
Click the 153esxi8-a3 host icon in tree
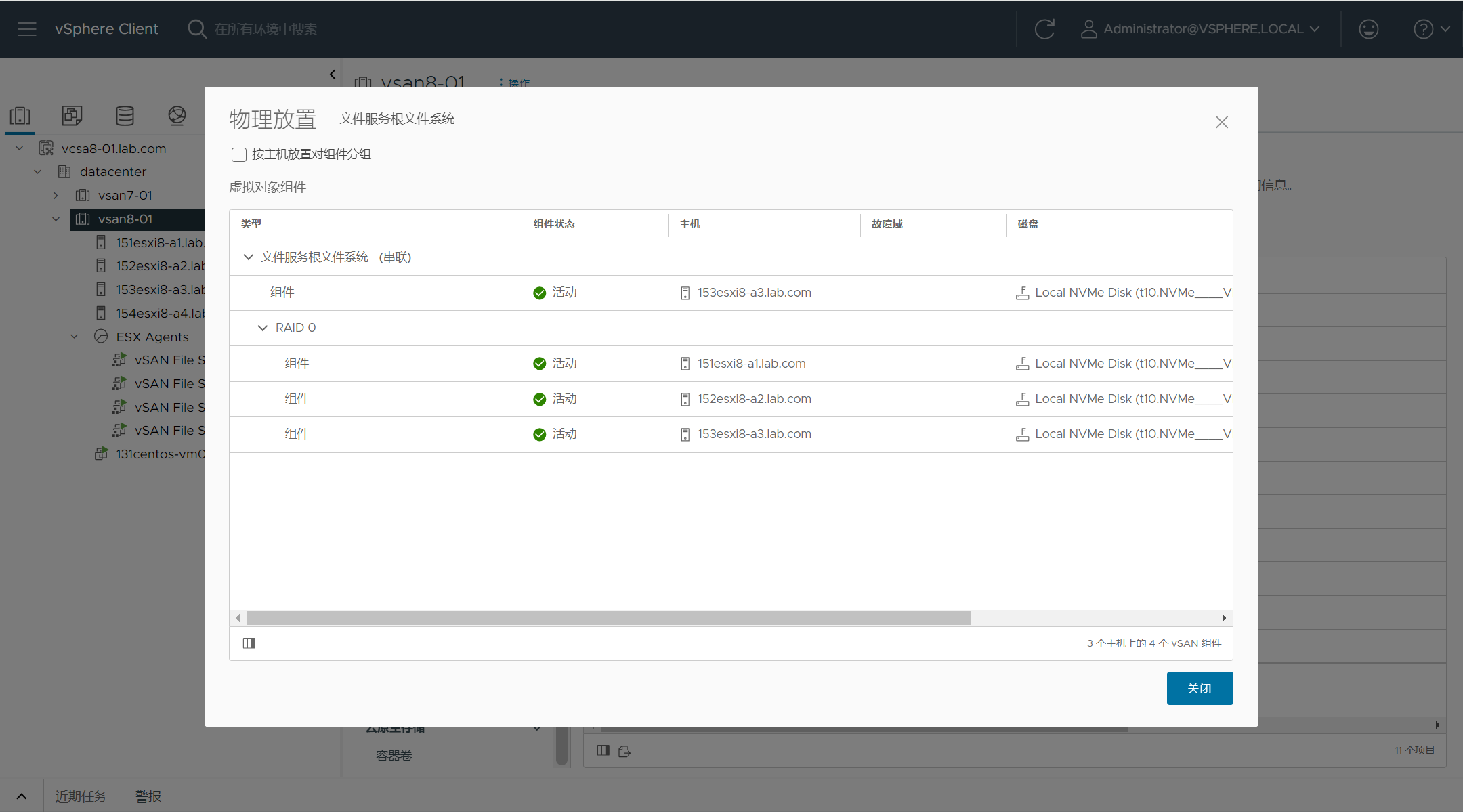[101, 290]
